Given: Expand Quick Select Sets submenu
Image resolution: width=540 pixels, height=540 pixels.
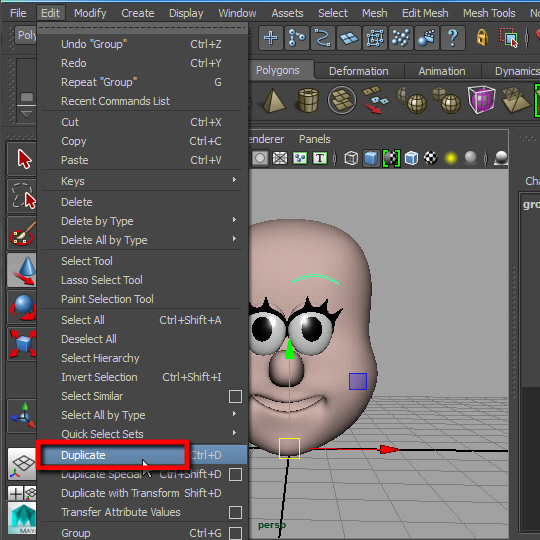Looking at the screenshot, I should [x=234, y=433].
